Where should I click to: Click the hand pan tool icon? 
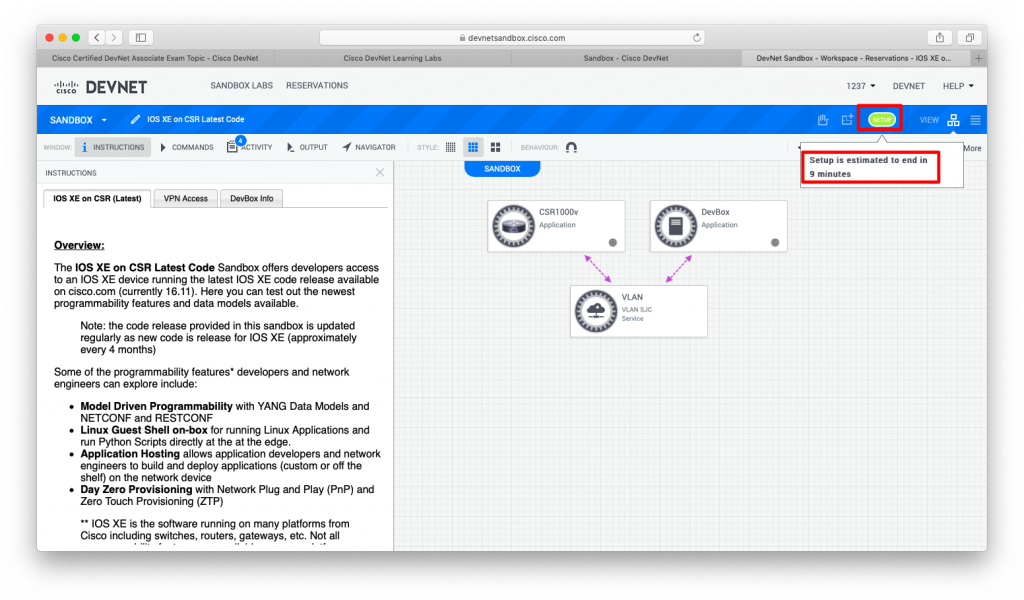(823, 120)
